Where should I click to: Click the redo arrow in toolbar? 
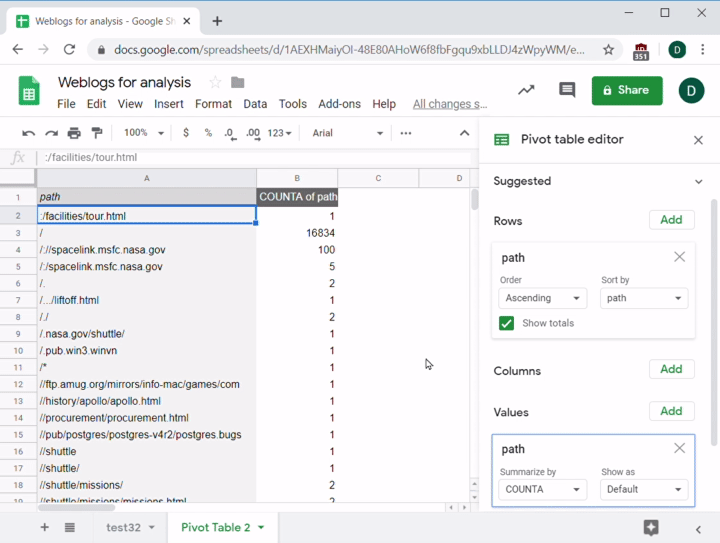[51, 133]
